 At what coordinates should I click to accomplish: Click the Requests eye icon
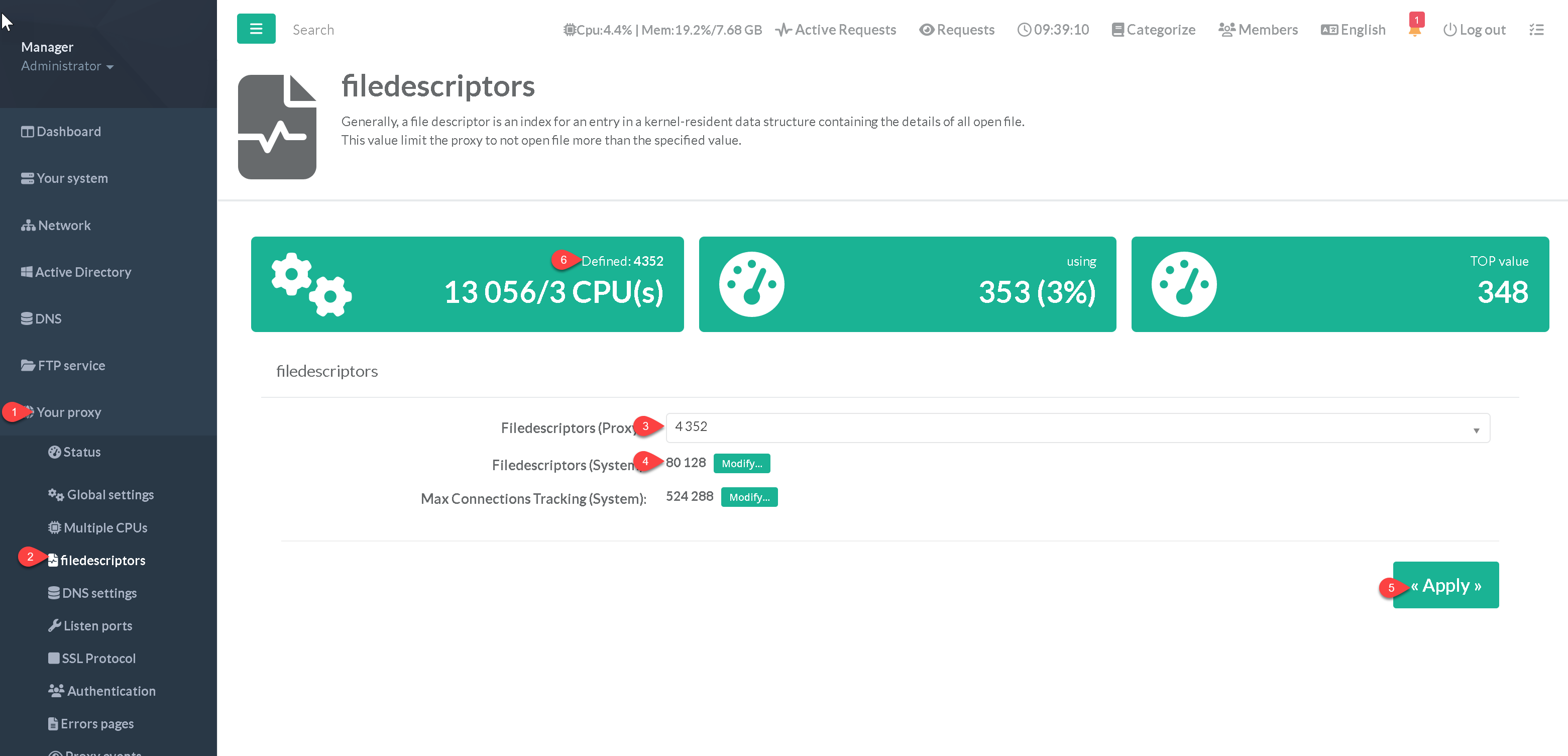click(926, 30)
